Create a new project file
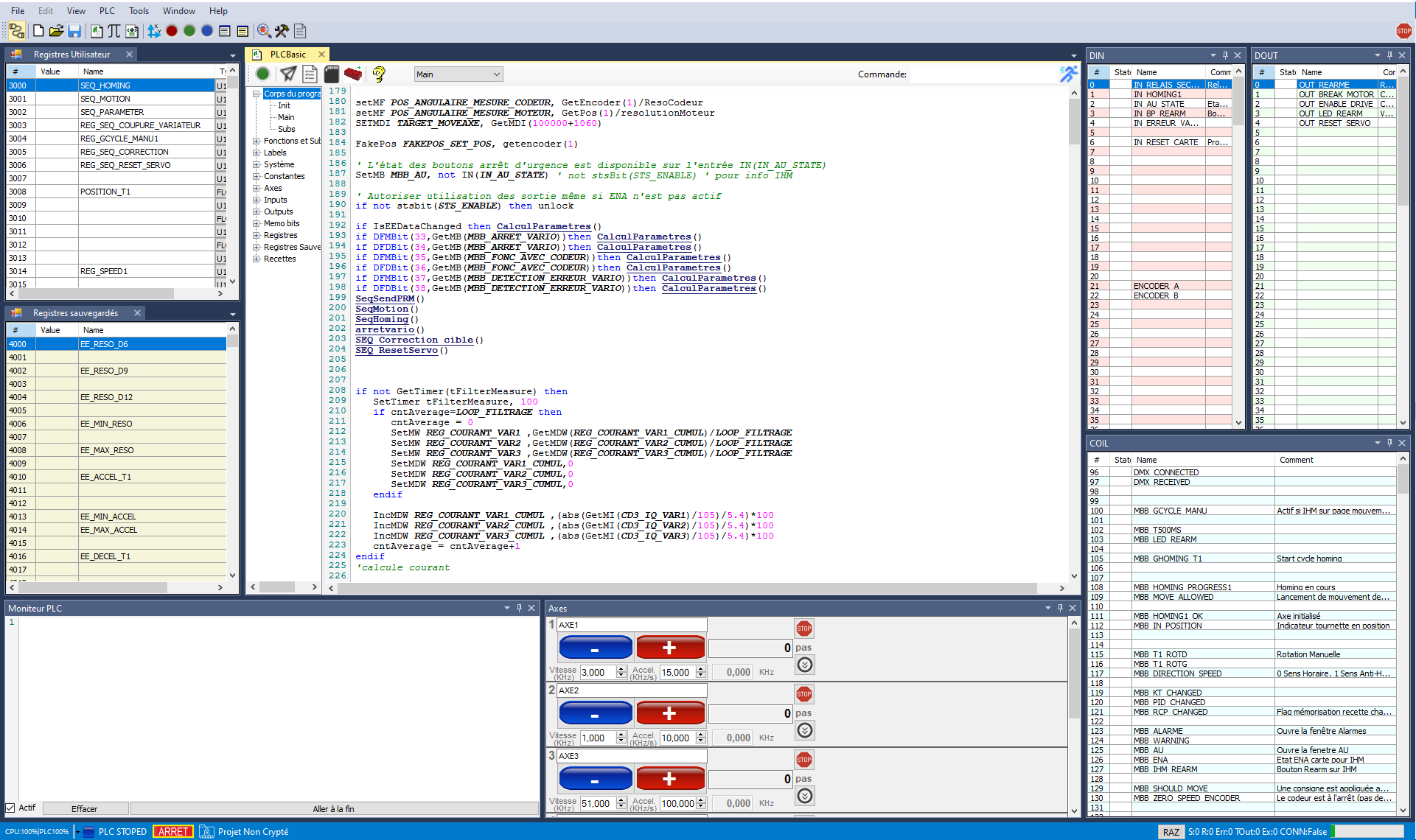Viewport: 1416px width, 840px height. tap(38, 31)
